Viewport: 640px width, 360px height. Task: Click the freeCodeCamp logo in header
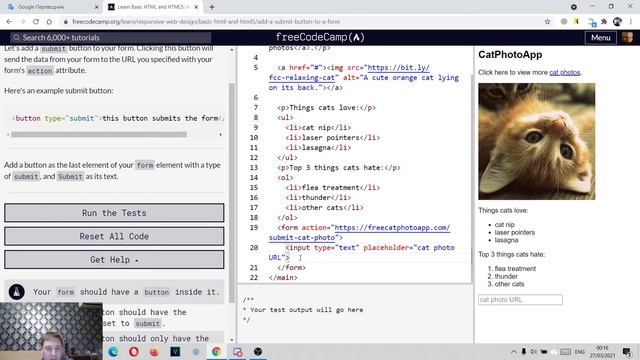pyautogui.click(x=320, y=37)
